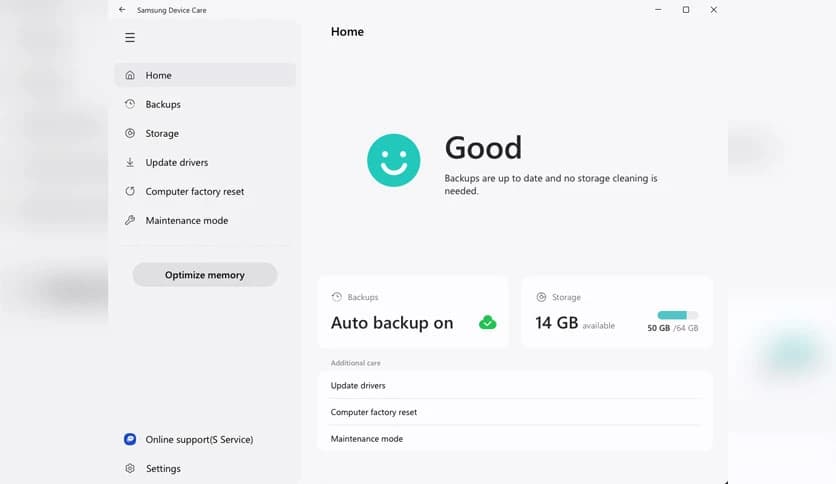Click the back arrow in the title bar

[x=122, y=10]
